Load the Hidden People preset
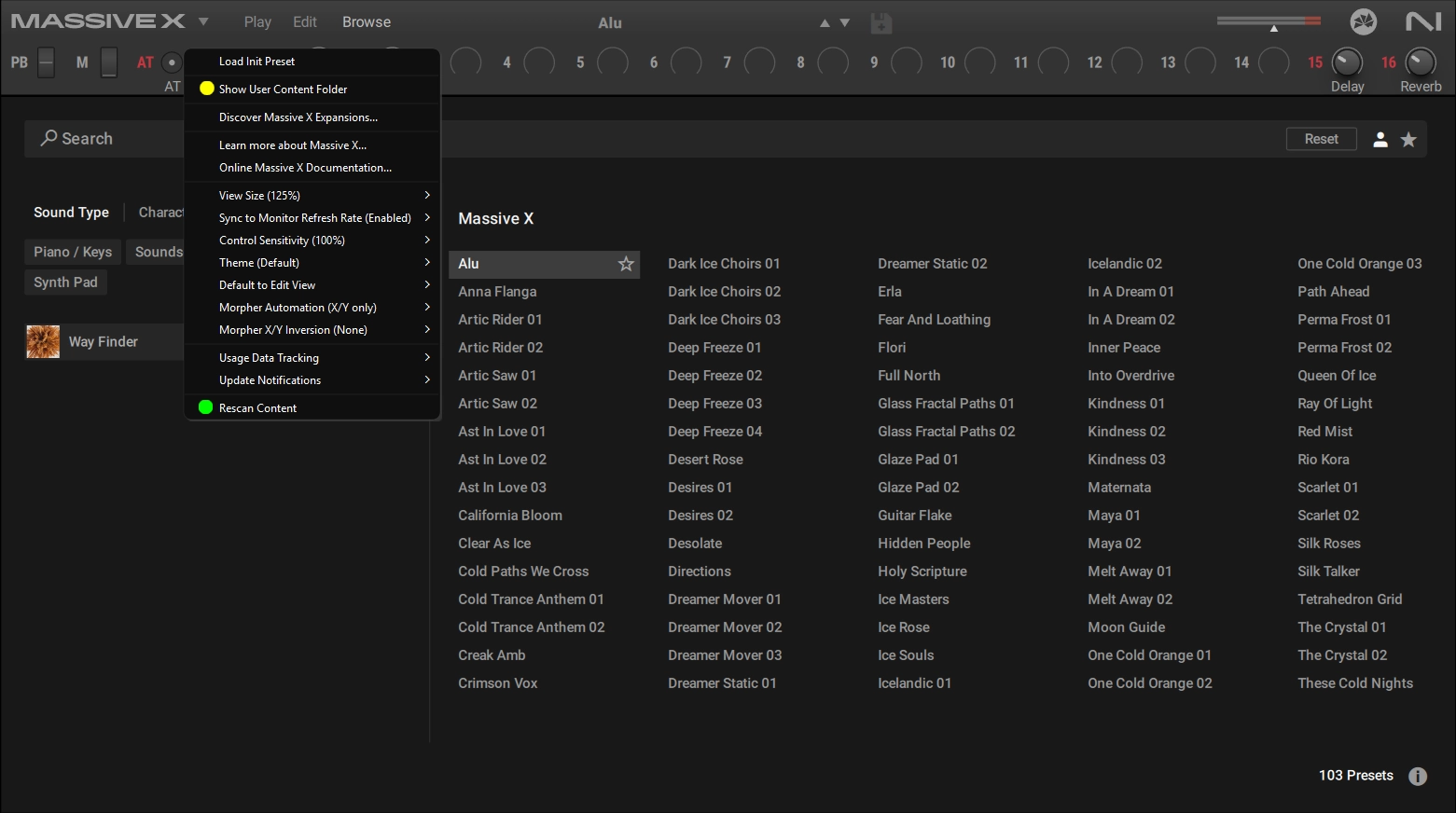1456x813 pixels. (923, 544)
